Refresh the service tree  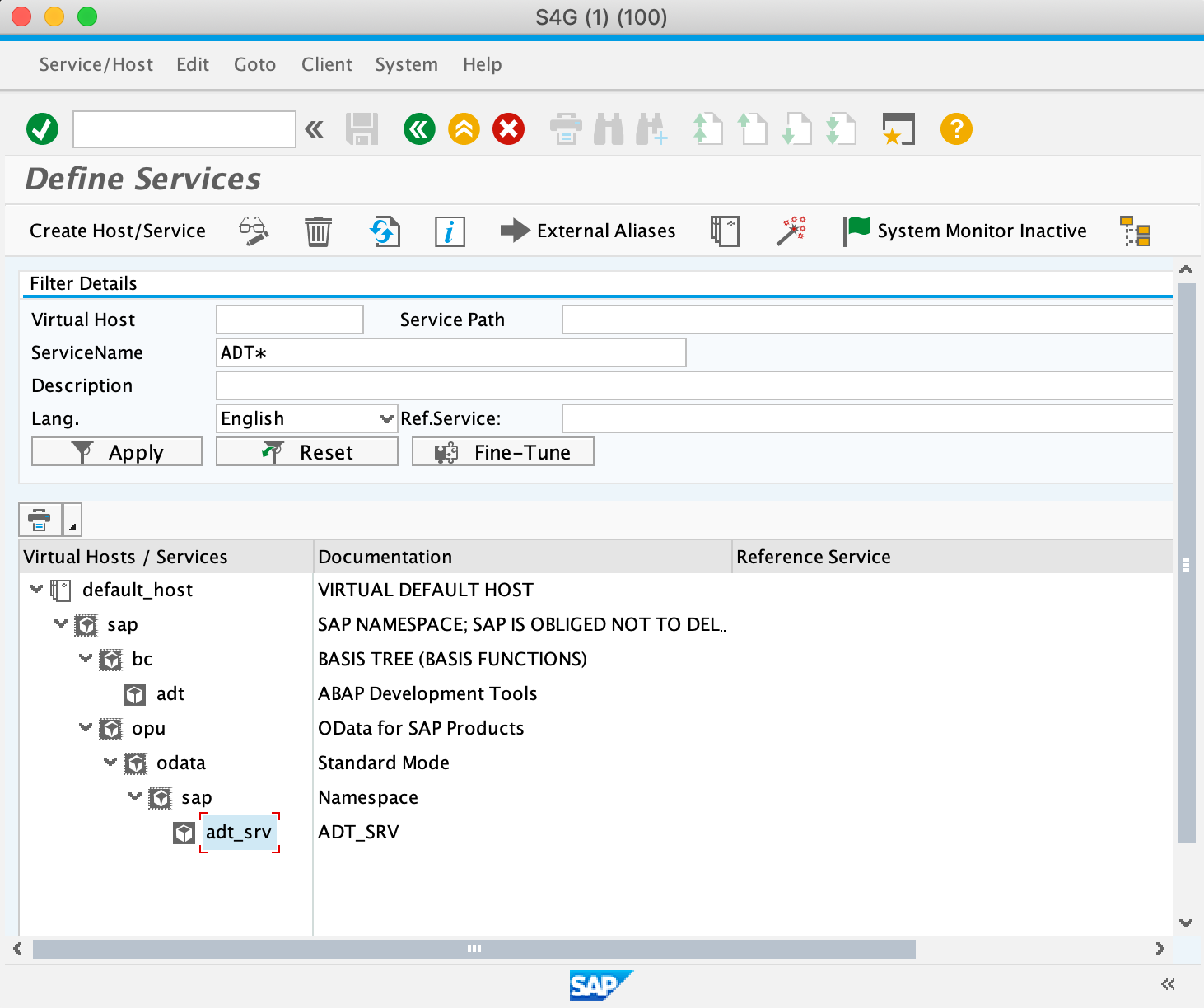(385, 231)
